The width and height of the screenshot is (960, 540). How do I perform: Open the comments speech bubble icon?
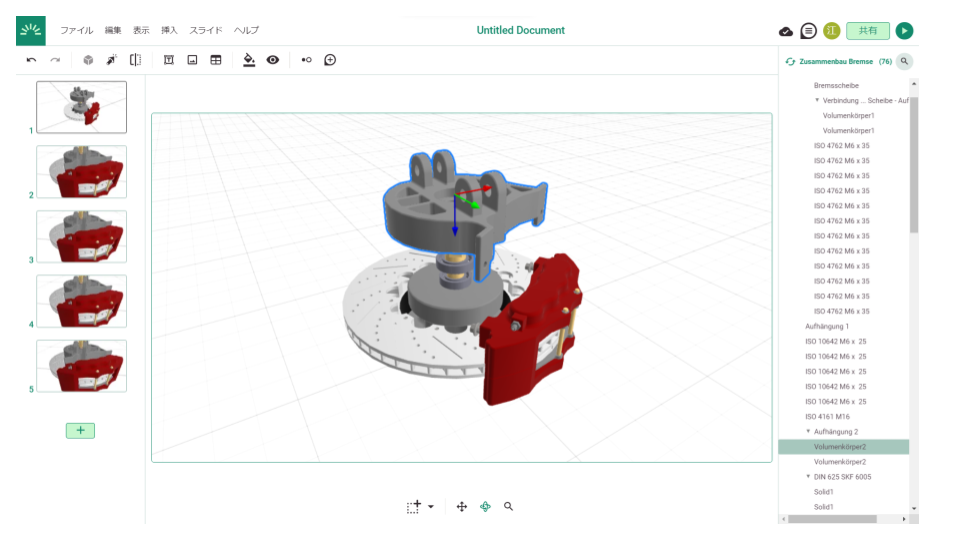[808, 31]
